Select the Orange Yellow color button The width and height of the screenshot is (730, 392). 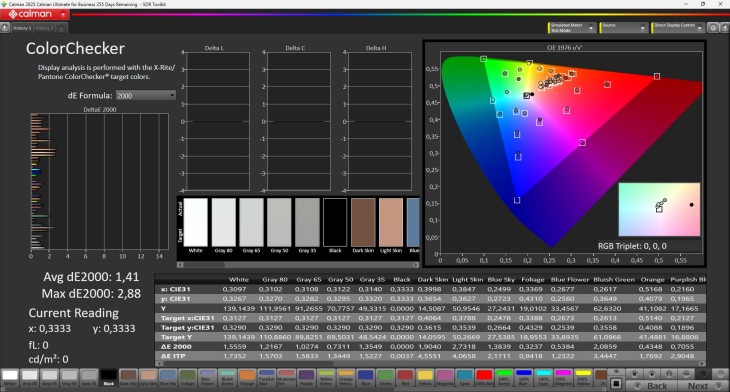[x=346, y=378]
